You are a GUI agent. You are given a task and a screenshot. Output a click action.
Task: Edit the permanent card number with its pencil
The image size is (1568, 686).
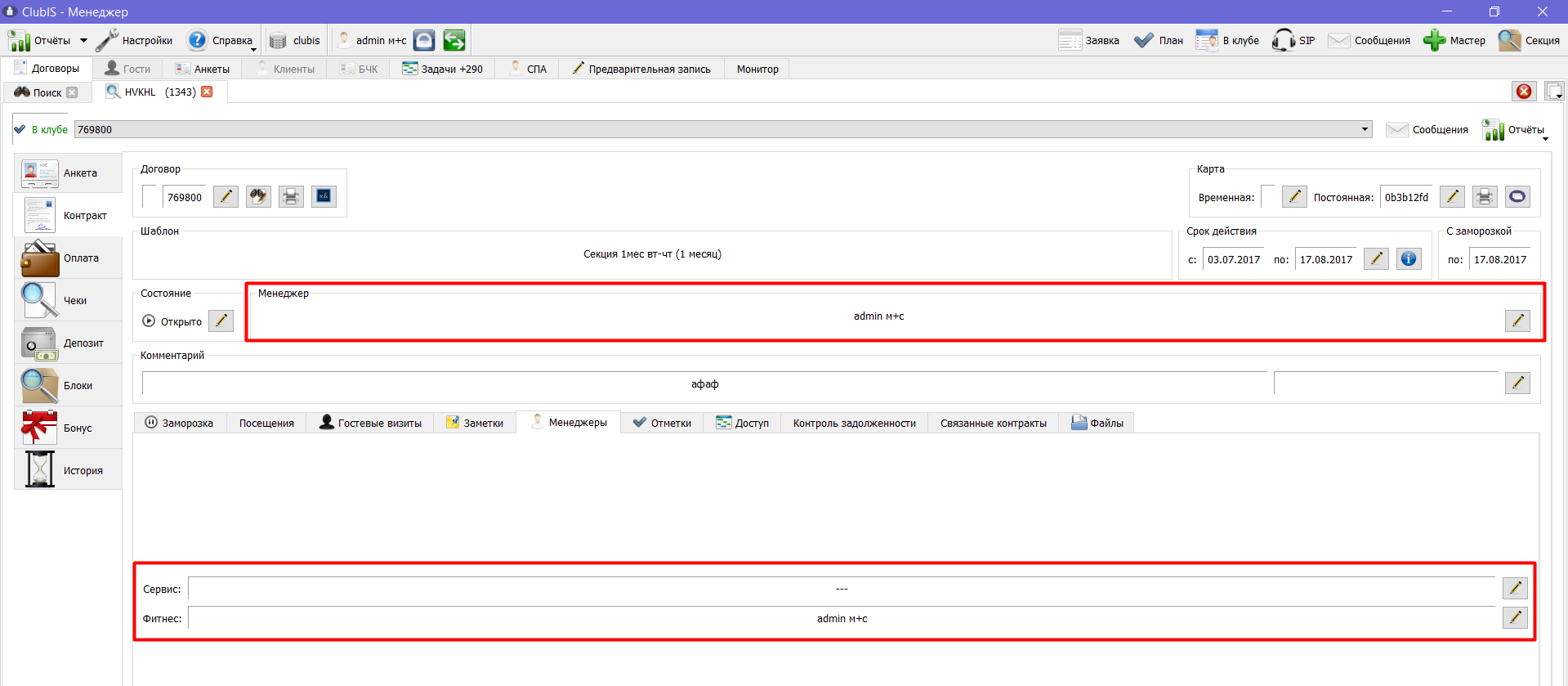coord(1452,196)
